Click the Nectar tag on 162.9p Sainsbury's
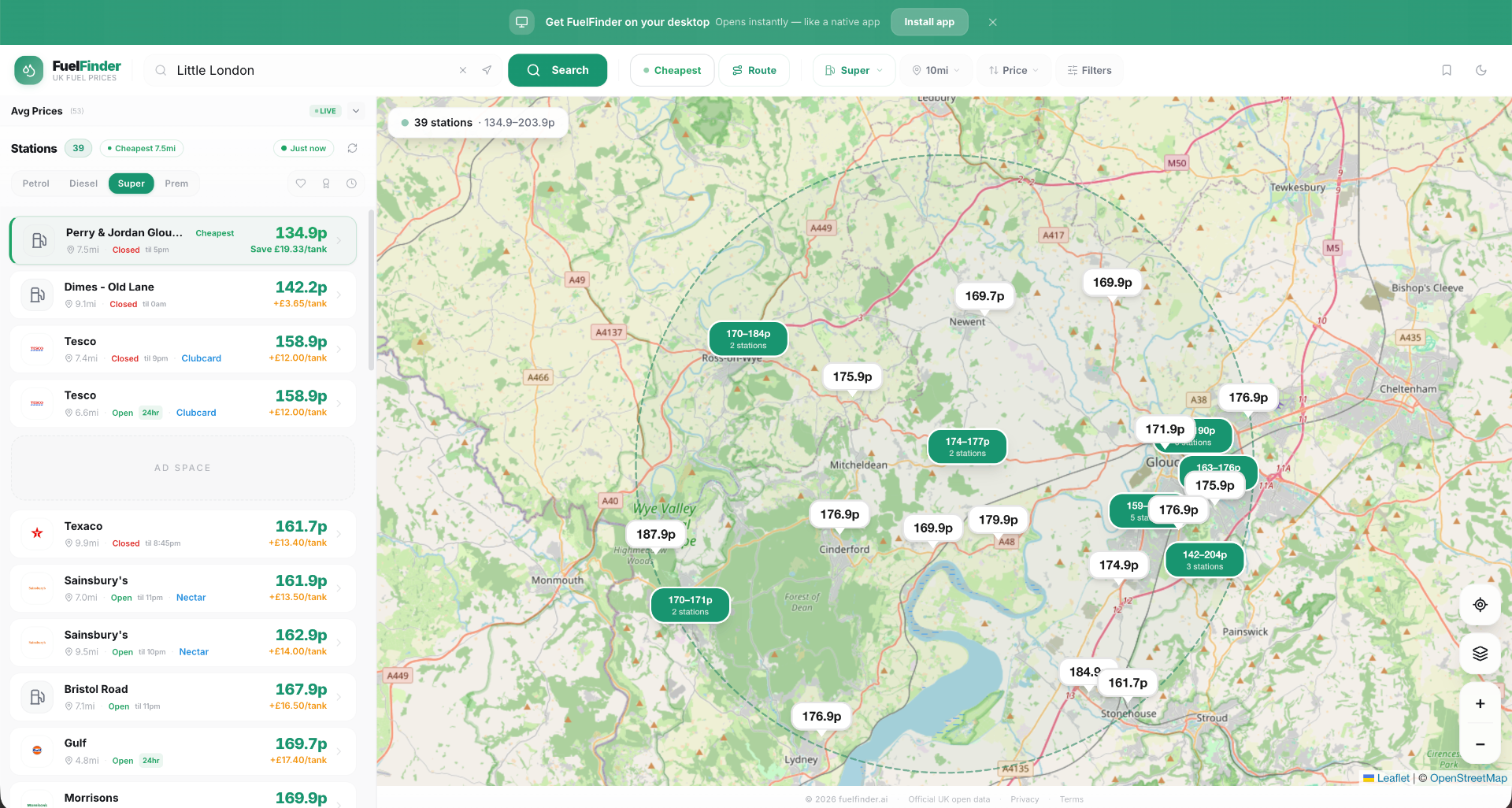The width and height of the screenshot is (1512, 808). click(x=194, y=652)
